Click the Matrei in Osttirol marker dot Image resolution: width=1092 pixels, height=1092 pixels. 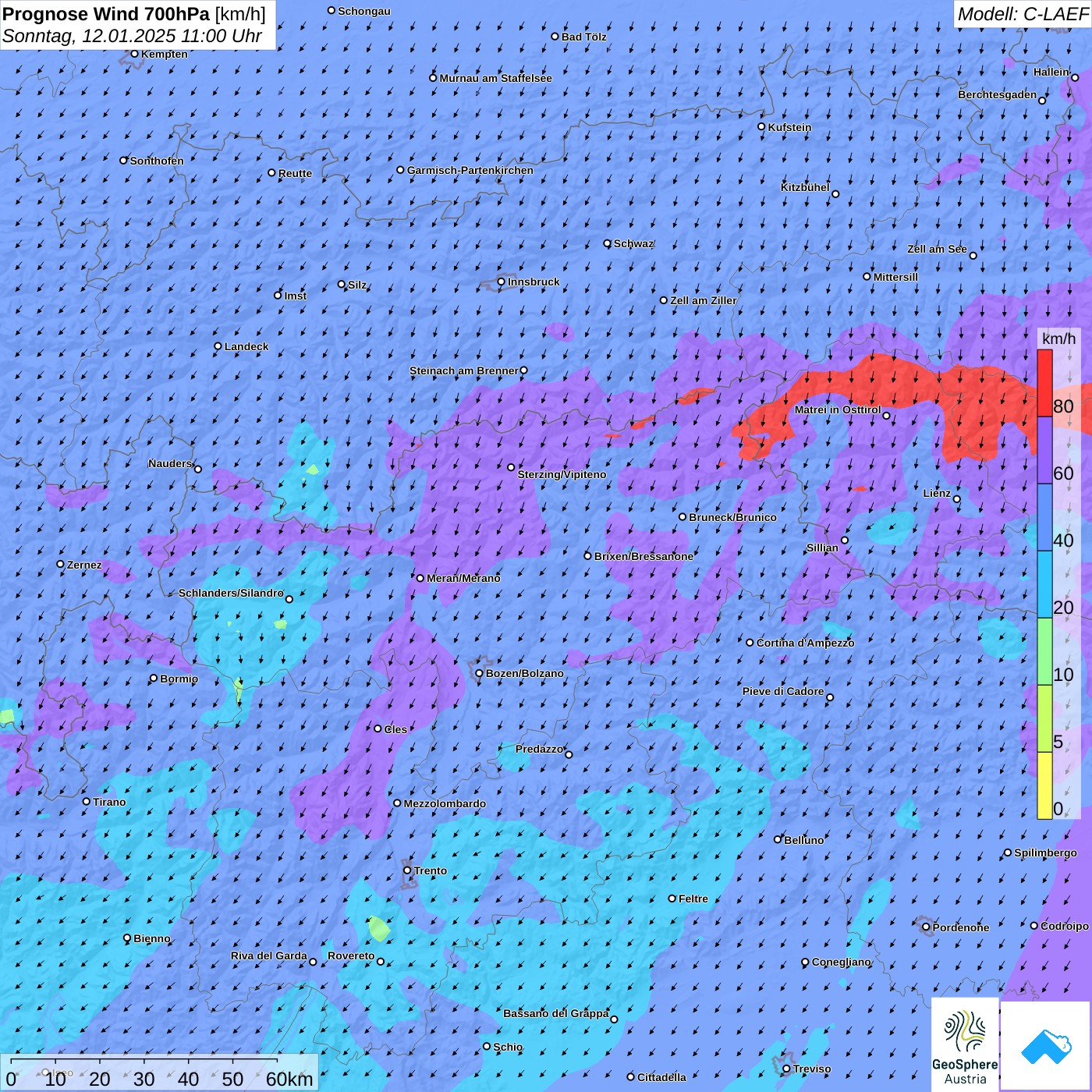[x=886, y=416]
